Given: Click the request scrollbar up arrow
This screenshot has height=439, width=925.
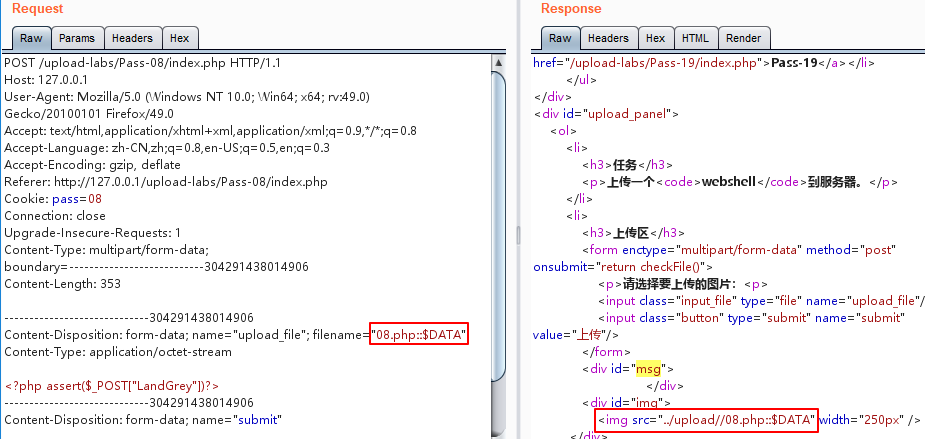Looking at the screenshot, I should pos(498,62).
